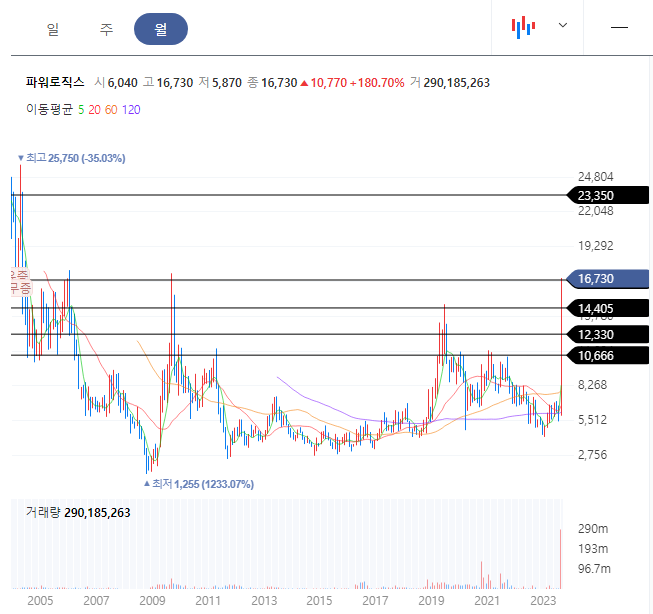Viewport: 653px width, 614px height.
Task: Click the 20-period moving average label
Action: [94, 110]
